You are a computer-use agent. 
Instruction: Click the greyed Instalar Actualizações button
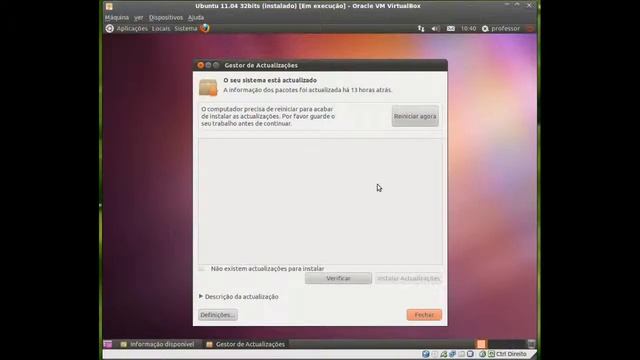408,278
